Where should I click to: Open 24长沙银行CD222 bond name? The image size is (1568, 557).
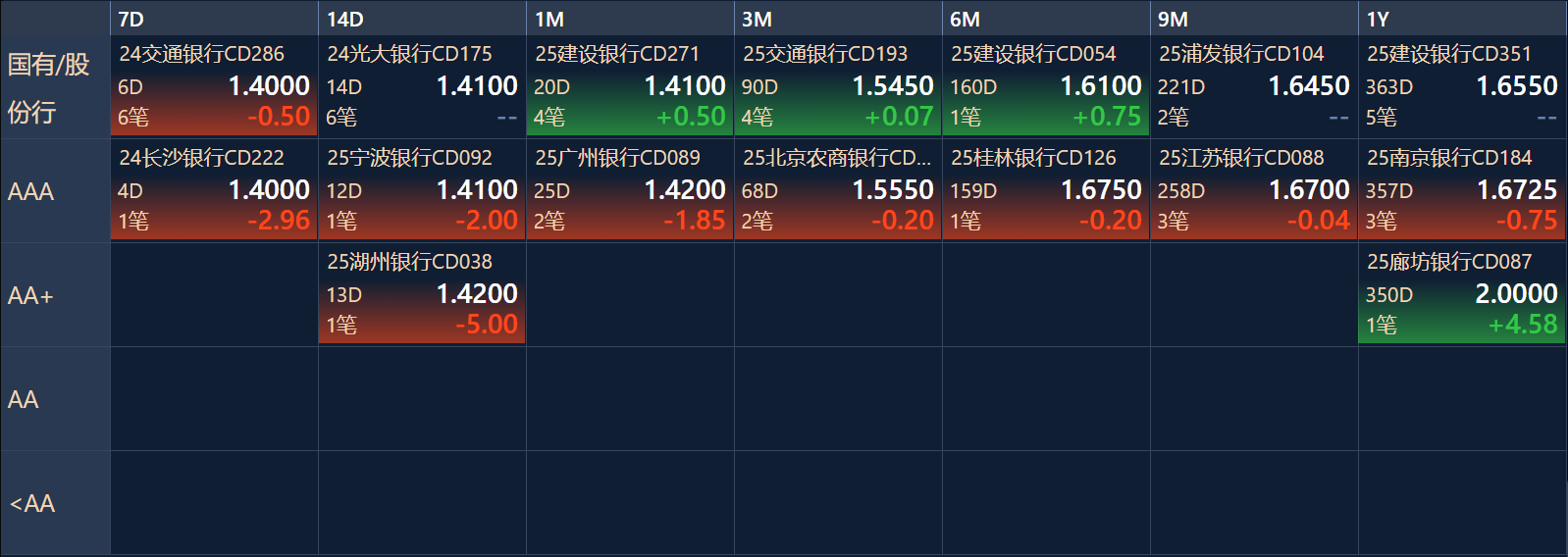pos(201,158)
